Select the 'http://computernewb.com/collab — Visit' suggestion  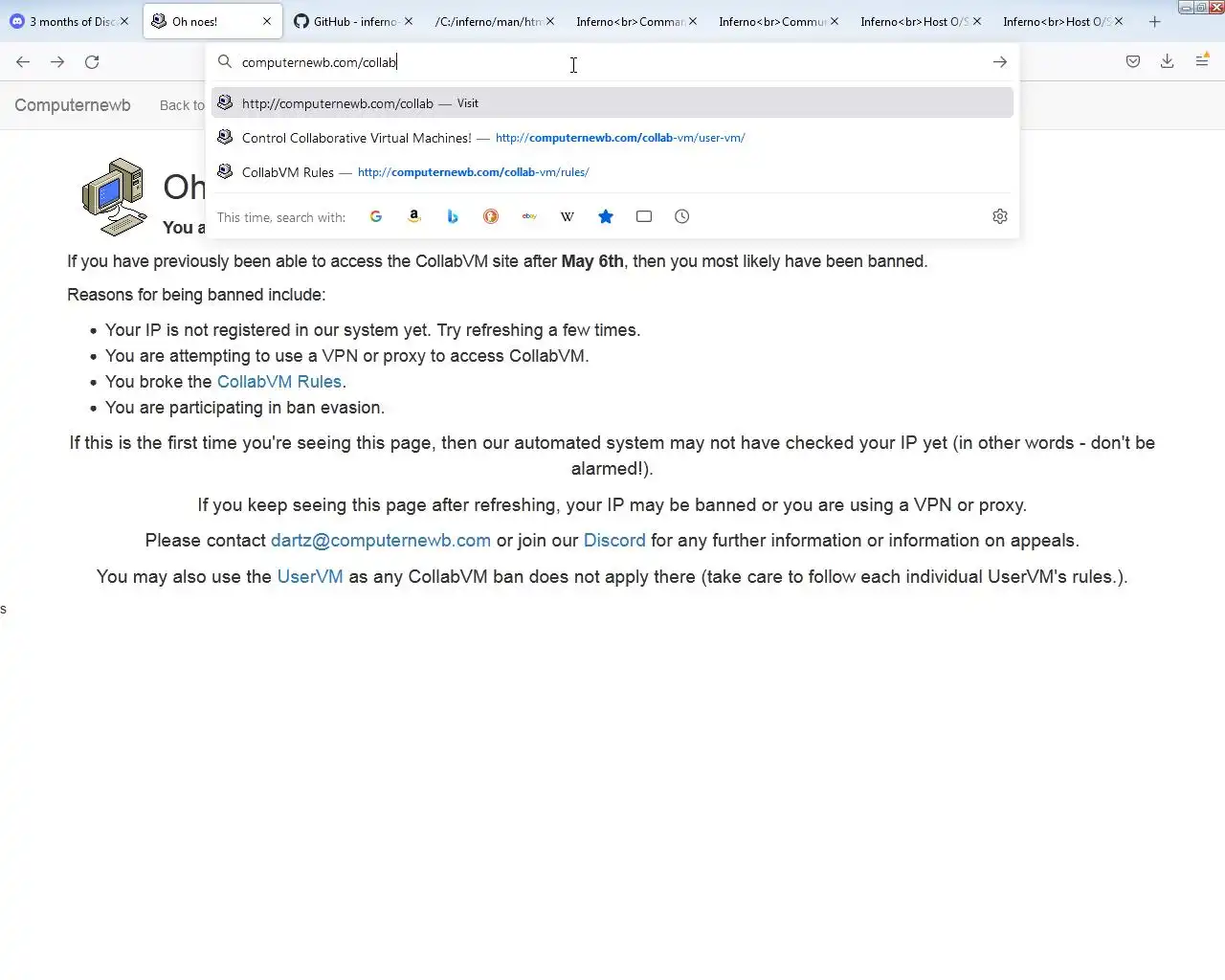(612, 103)
